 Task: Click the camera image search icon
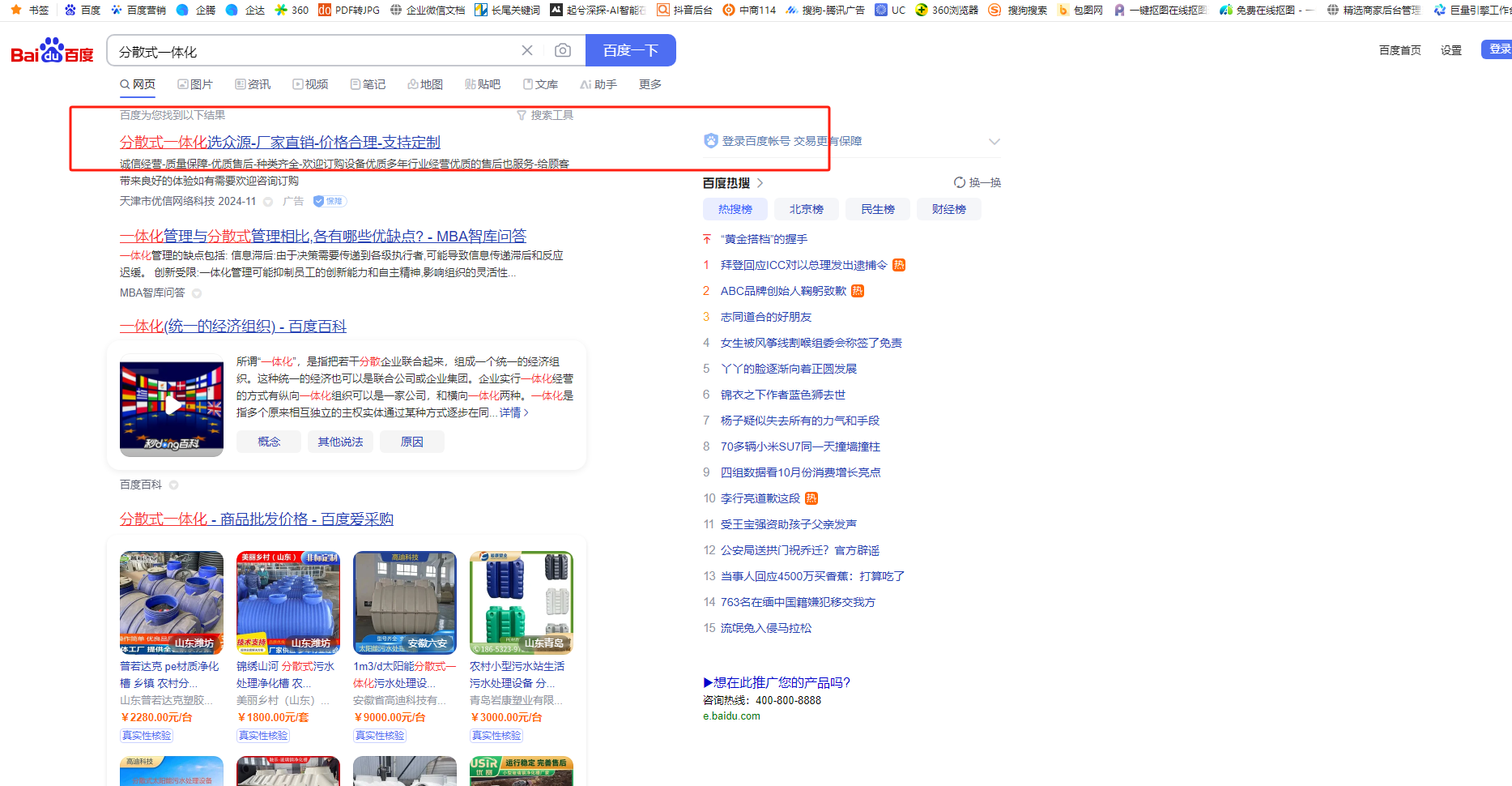[x=562, y=51]
